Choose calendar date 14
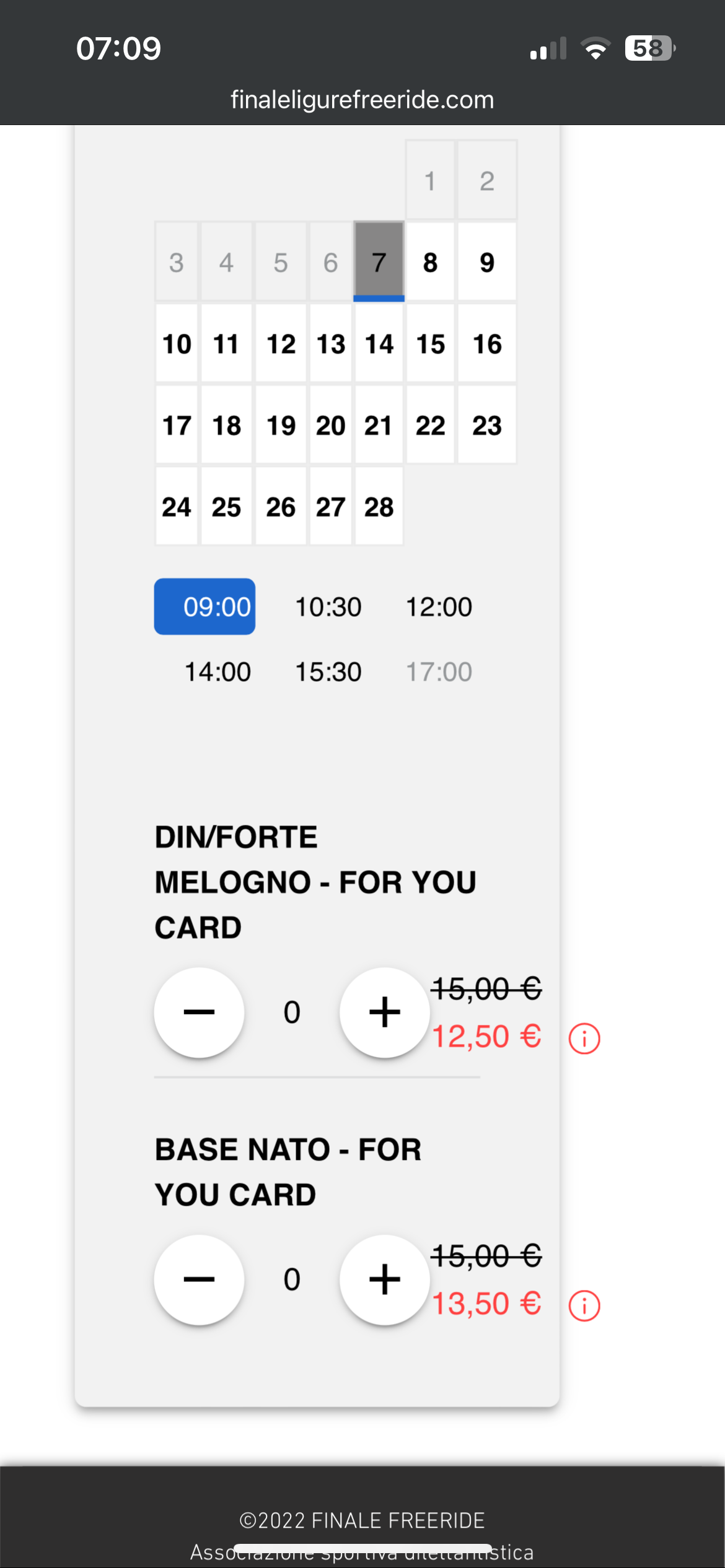The height and width of the screenshot is (1568, 725). point(379,344)
